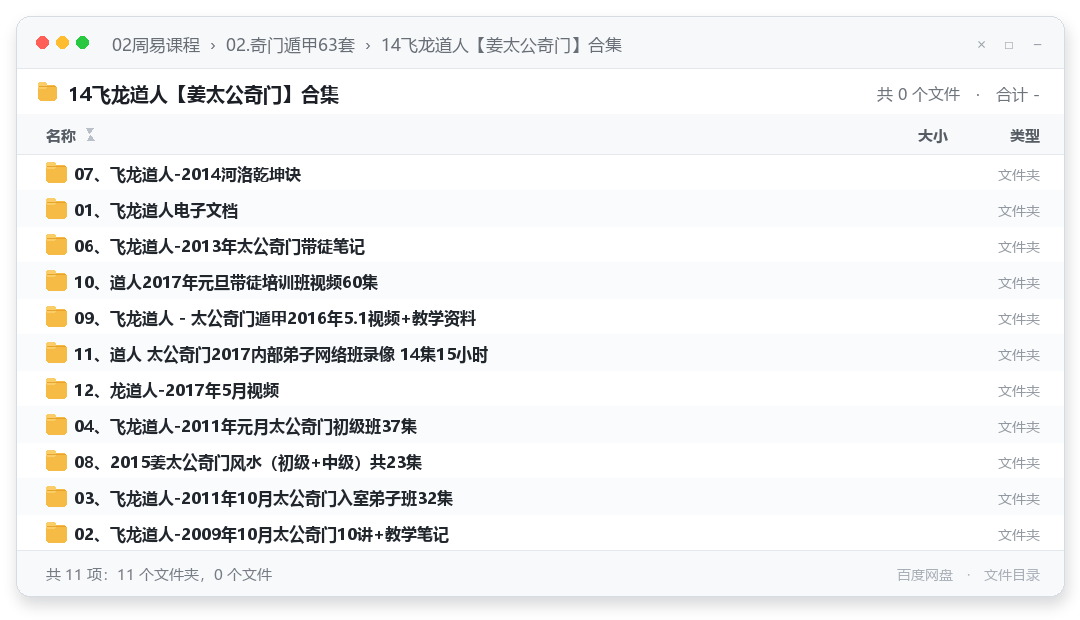This screenshot has height=620, width=1080.
Task: Open folder 11、道人 太公奇门2017内部弟子网络班录像
Action: click(x=281, y=354)
